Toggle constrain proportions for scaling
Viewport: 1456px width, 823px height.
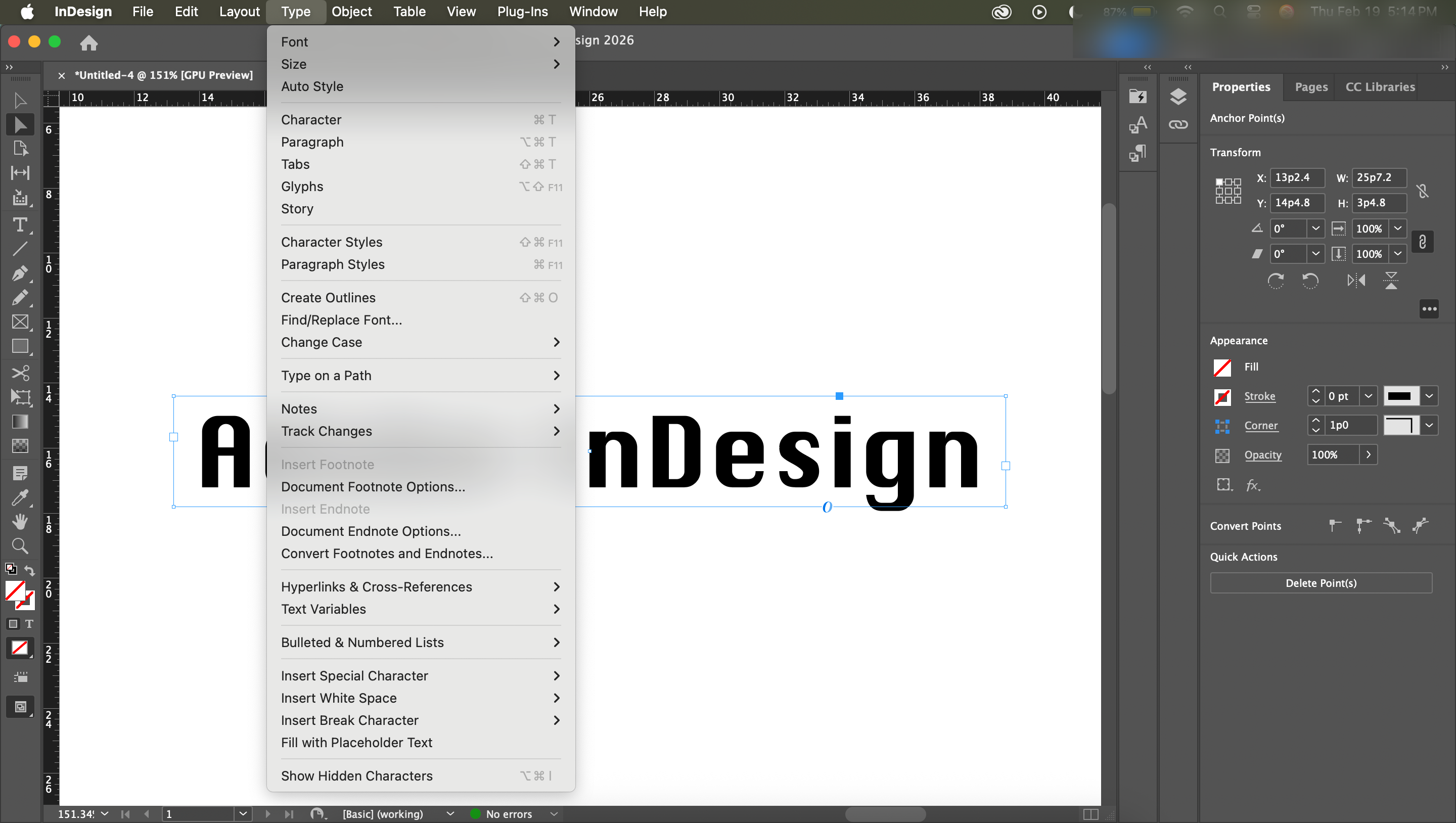[1423, 242]
